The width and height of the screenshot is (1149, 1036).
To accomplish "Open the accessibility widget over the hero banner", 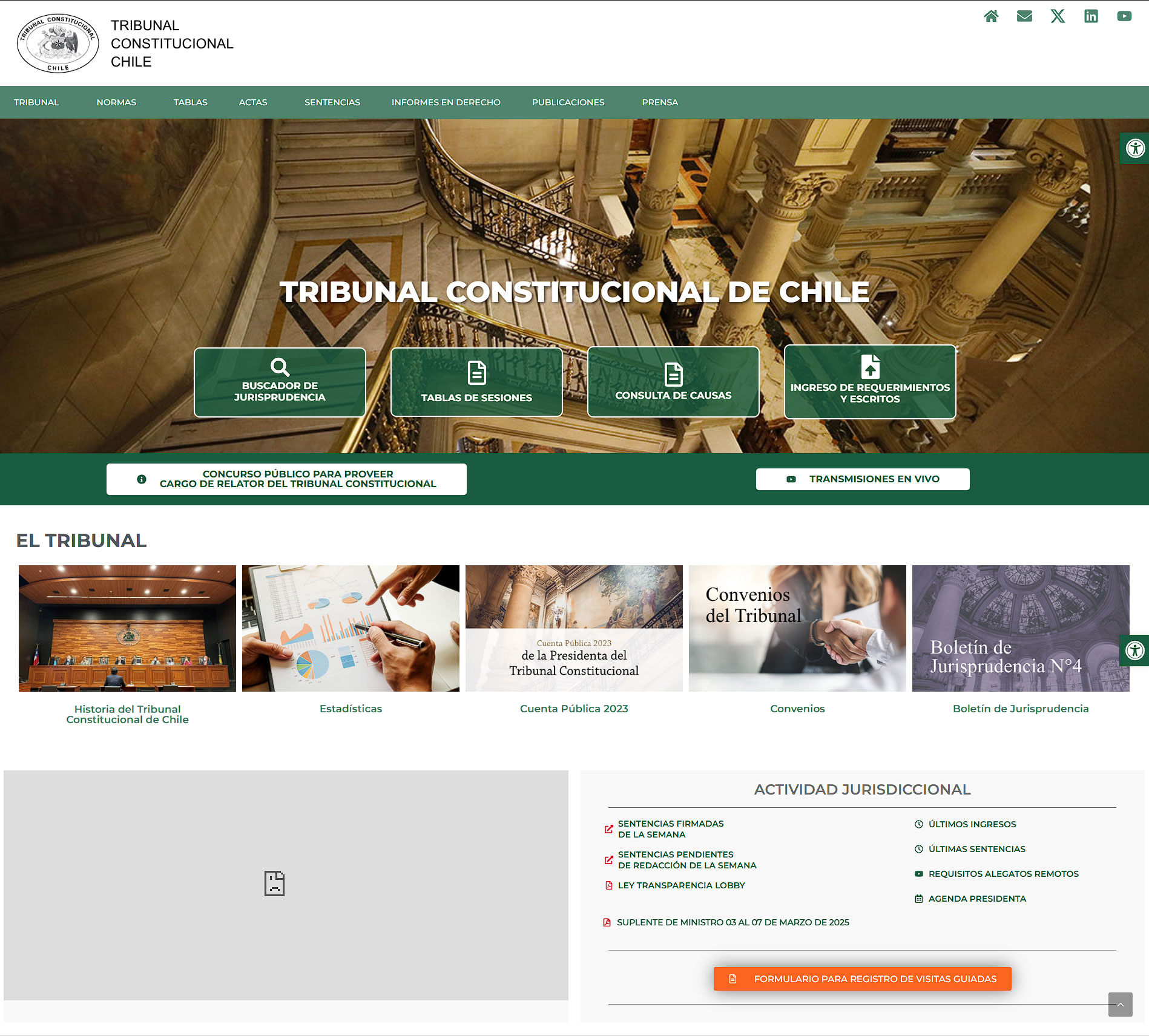I will (1134, 148).
